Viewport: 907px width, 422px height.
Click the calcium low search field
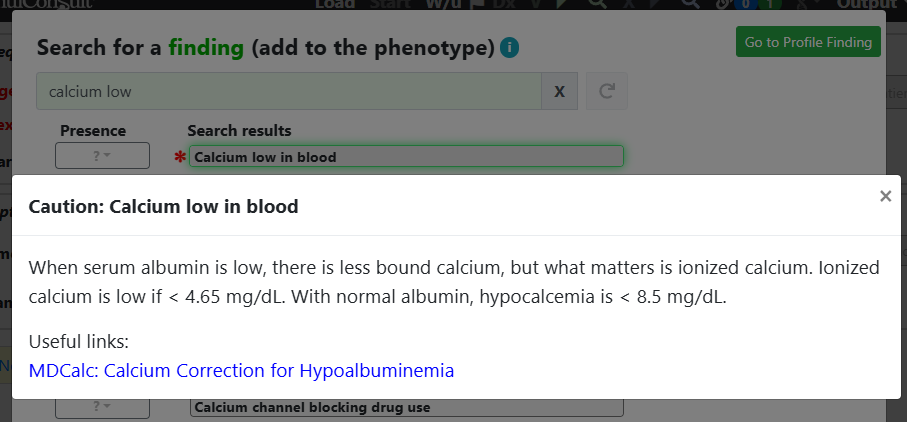pyautogui.click(x=289, y=91)
